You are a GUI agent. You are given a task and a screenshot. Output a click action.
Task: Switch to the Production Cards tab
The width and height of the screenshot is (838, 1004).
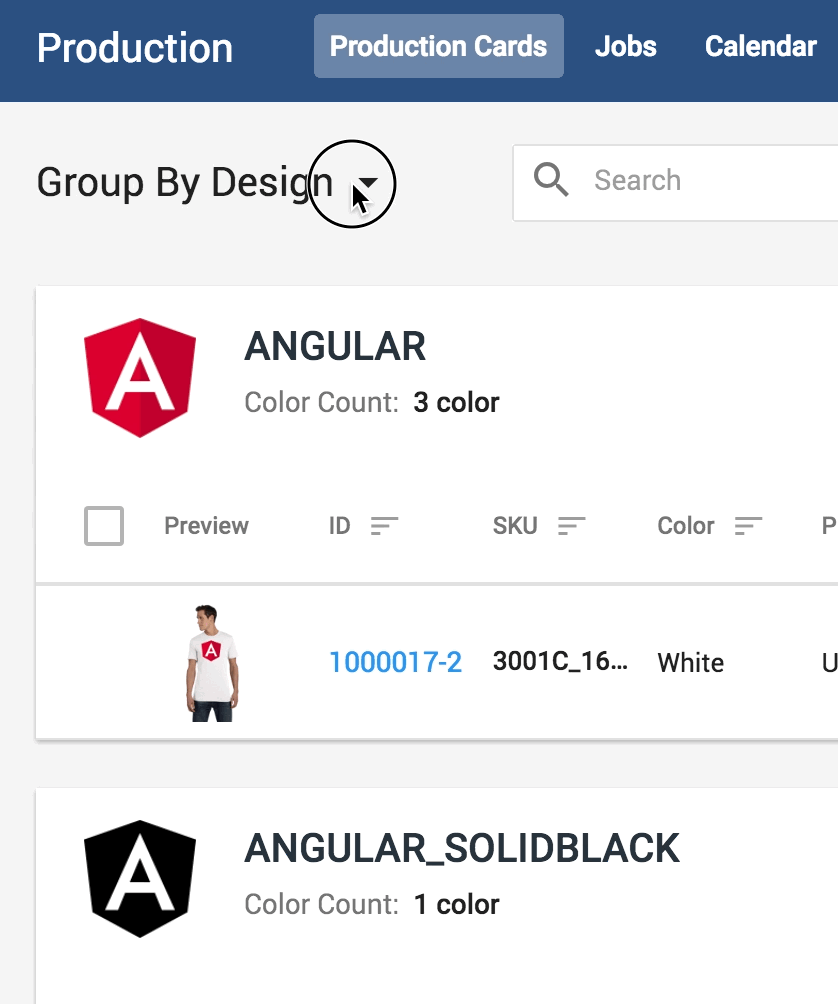(438, 46)
